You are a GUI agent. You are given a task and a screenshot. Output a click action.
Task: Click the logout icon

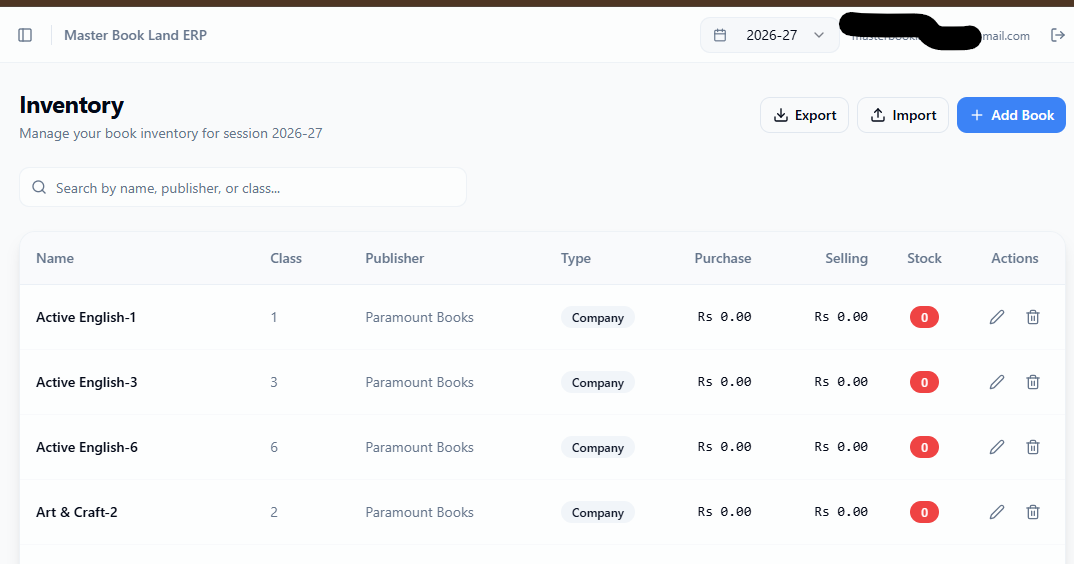(x=1058, y=35)
